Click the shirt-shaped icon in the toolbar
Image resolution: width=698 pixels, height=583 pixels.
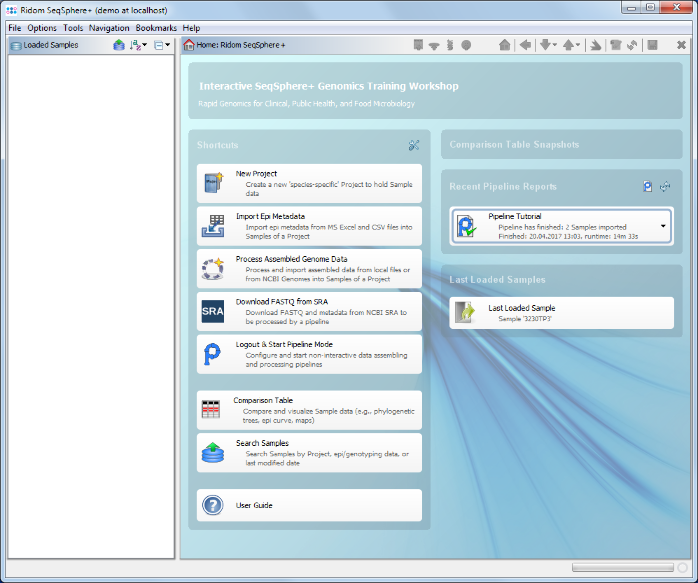(x=616, y=45)
